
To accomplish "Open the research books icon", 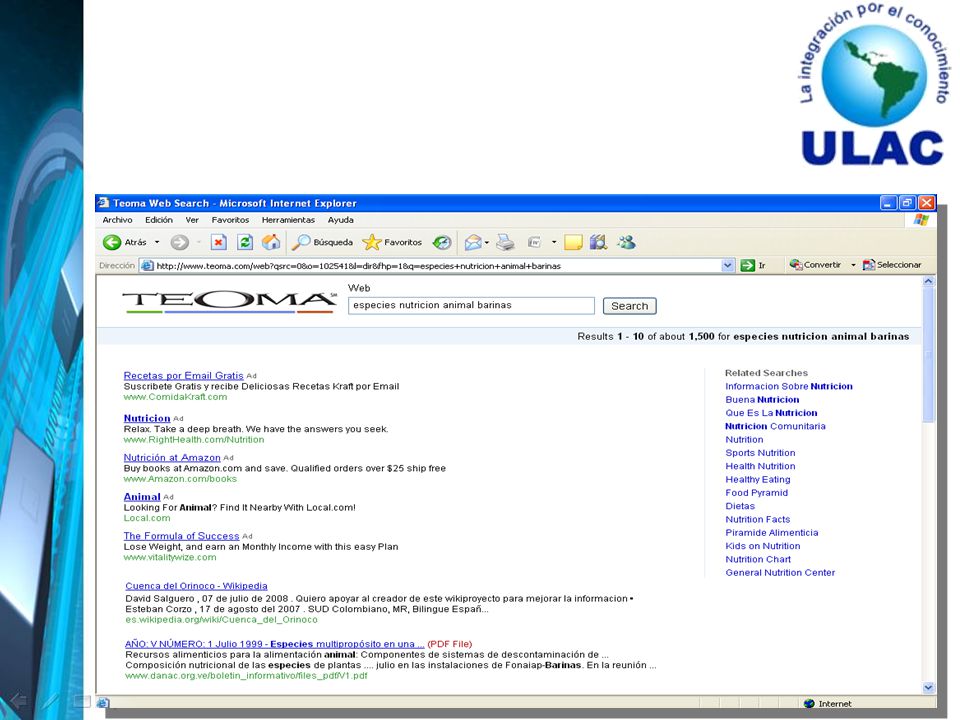I will pos(598,242).
